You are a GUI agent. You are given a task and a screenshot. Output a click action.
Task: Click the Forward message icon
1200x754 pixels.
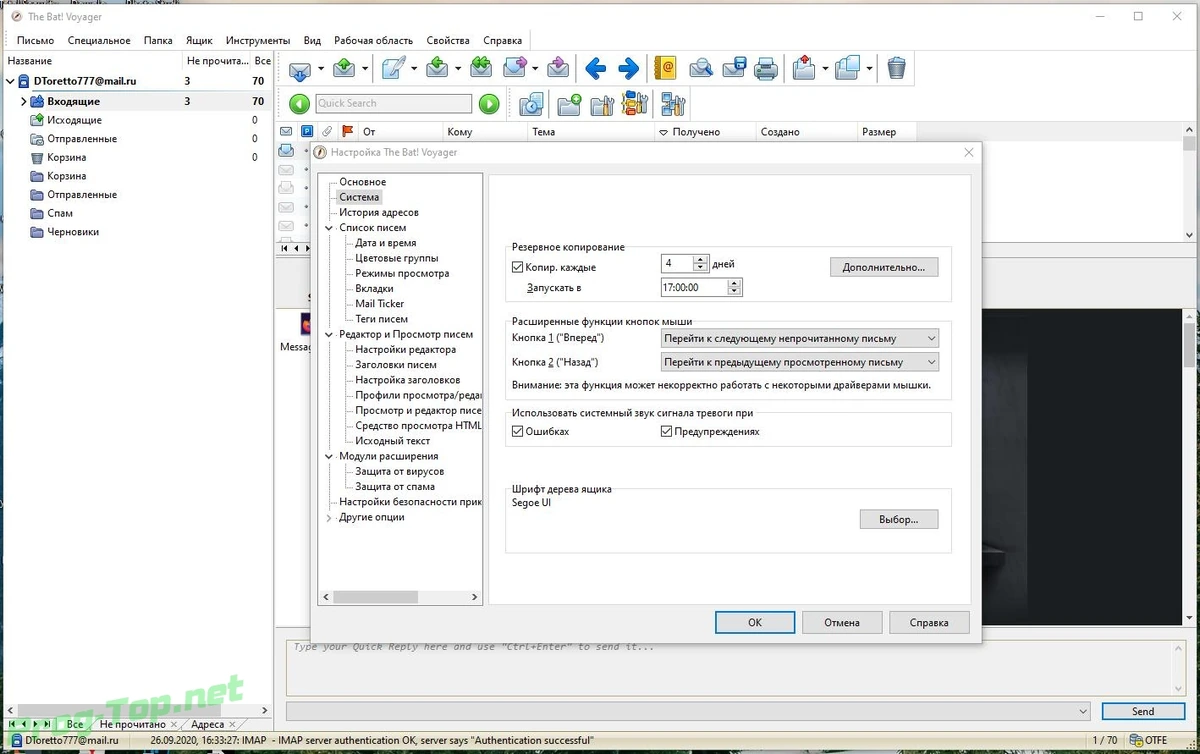514,68
